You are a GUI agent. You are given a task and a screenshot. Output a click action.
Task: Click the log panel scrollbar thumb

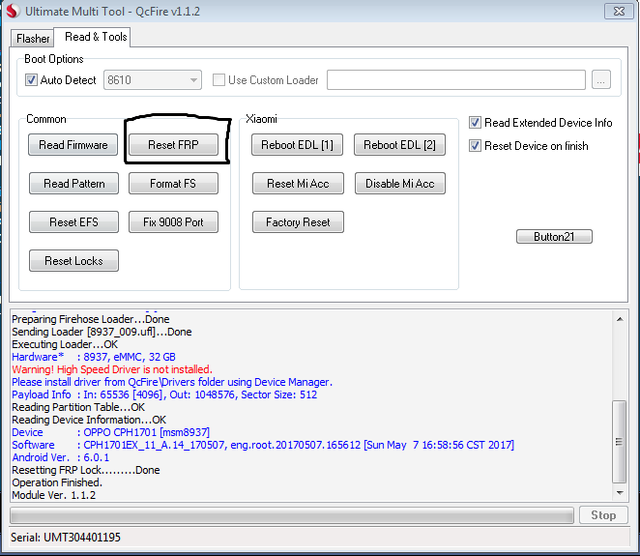(620, 442)
